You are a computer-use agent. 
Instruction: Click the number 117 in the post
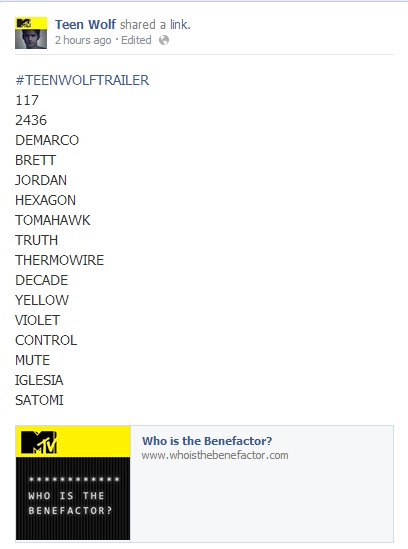(27, 100)
